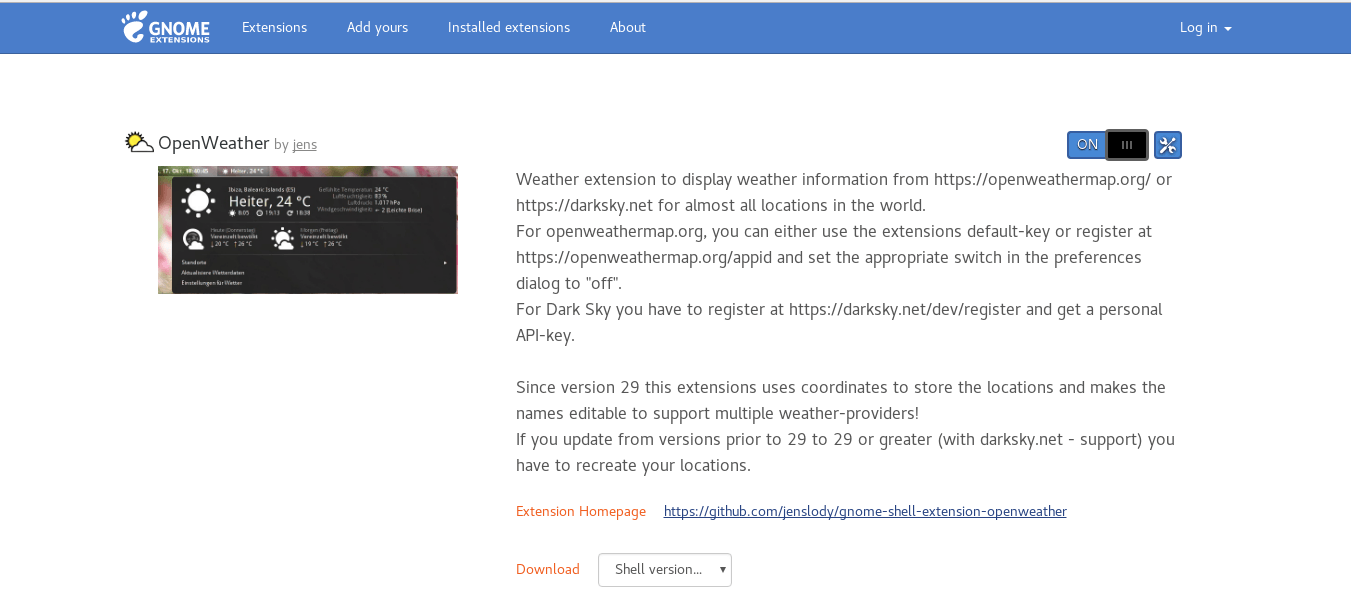Click the Download label
1351x606 pixels.
tap(548, 569)
